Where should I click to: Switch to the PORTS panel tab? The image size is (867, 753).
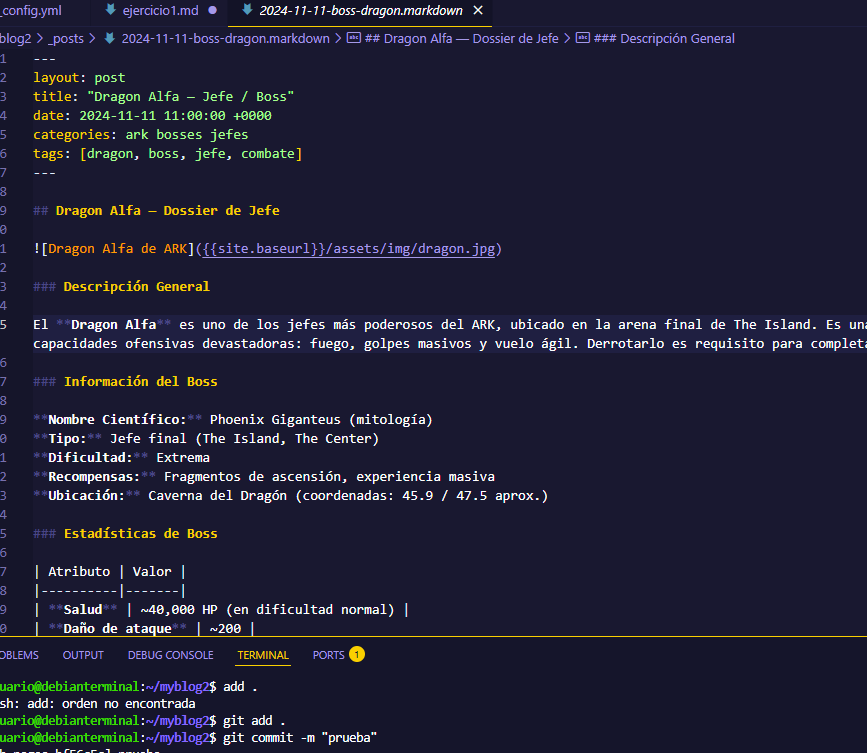click(x=328, y=656)
